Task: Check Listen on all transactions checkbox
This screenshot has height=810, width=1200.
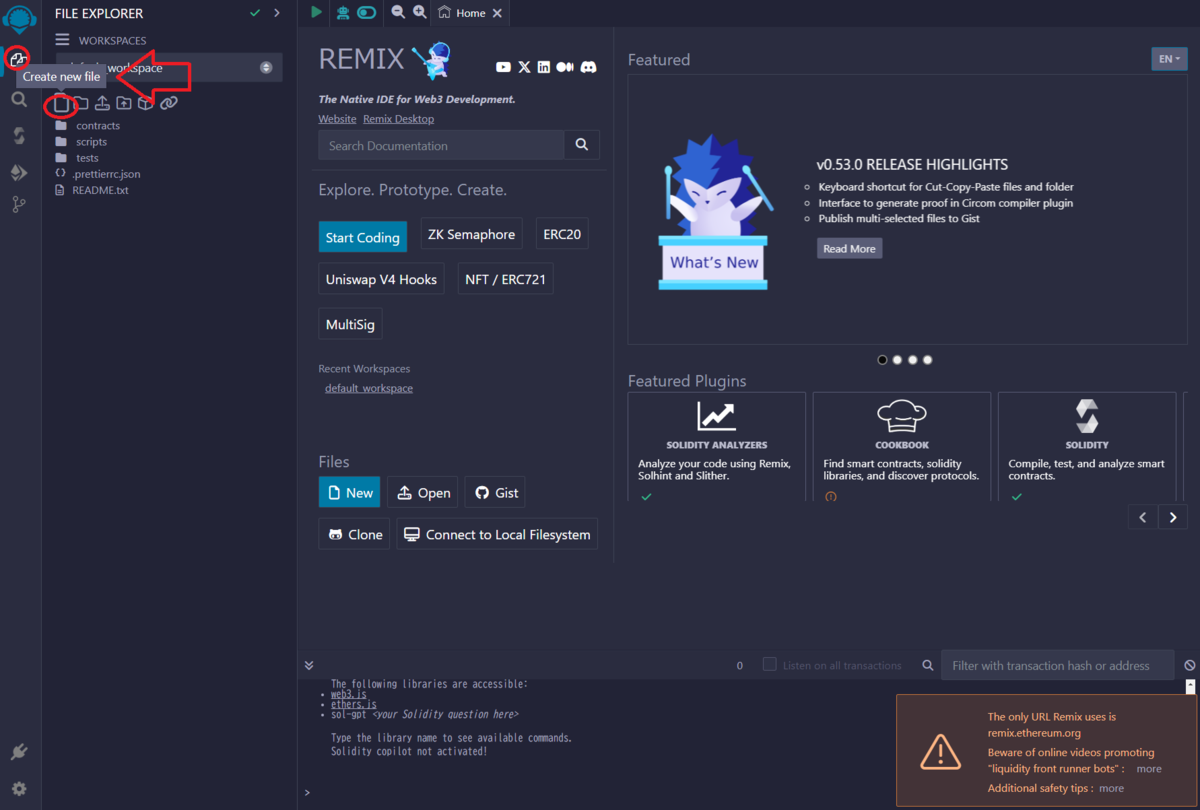Action: click(x=769, y=664)
